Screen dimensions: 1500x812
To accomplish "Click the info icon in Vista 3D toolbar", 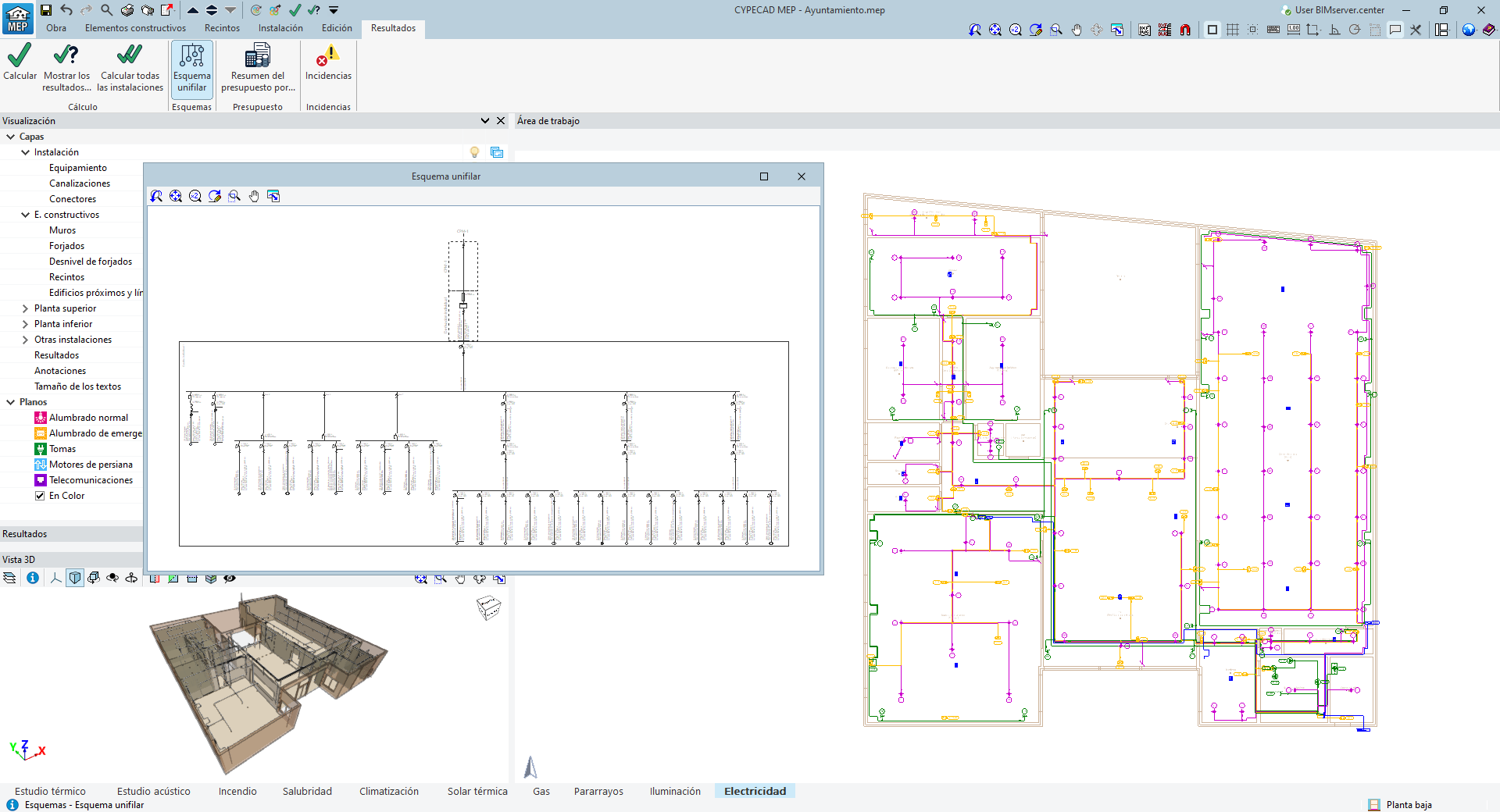I will pos(33,579).
